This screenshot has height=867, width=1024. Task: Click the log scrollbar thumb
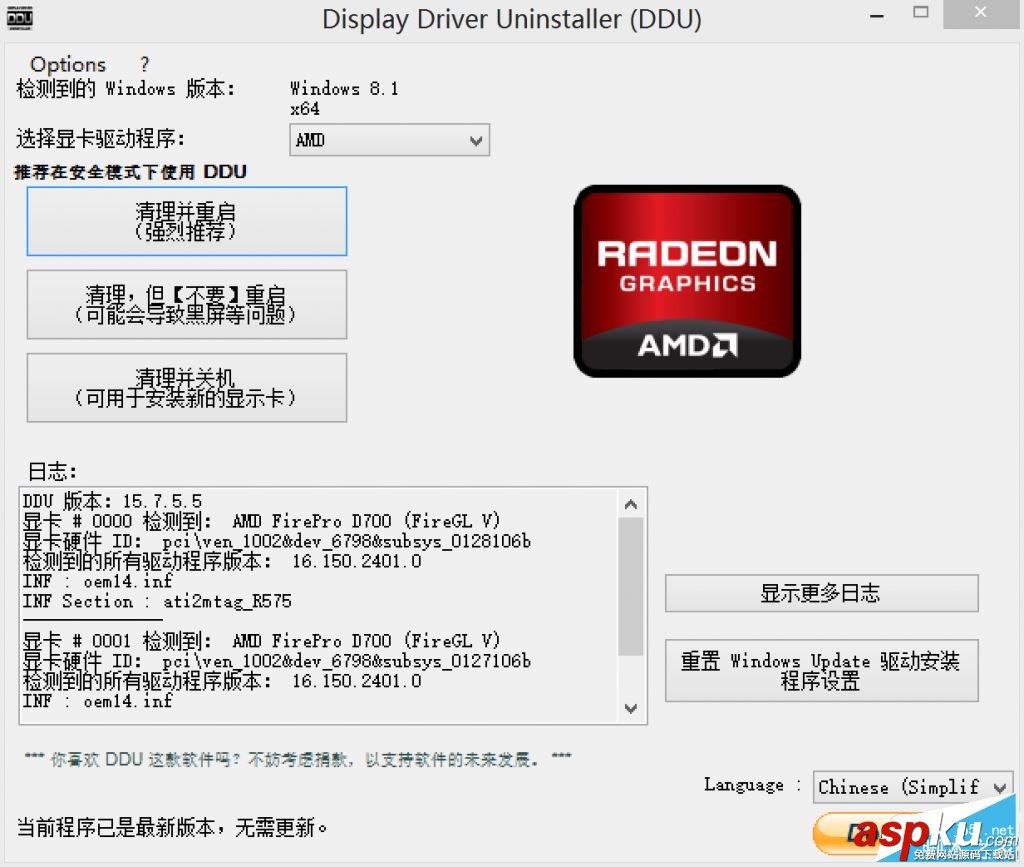pyautogui.click(x=631, y=586)
